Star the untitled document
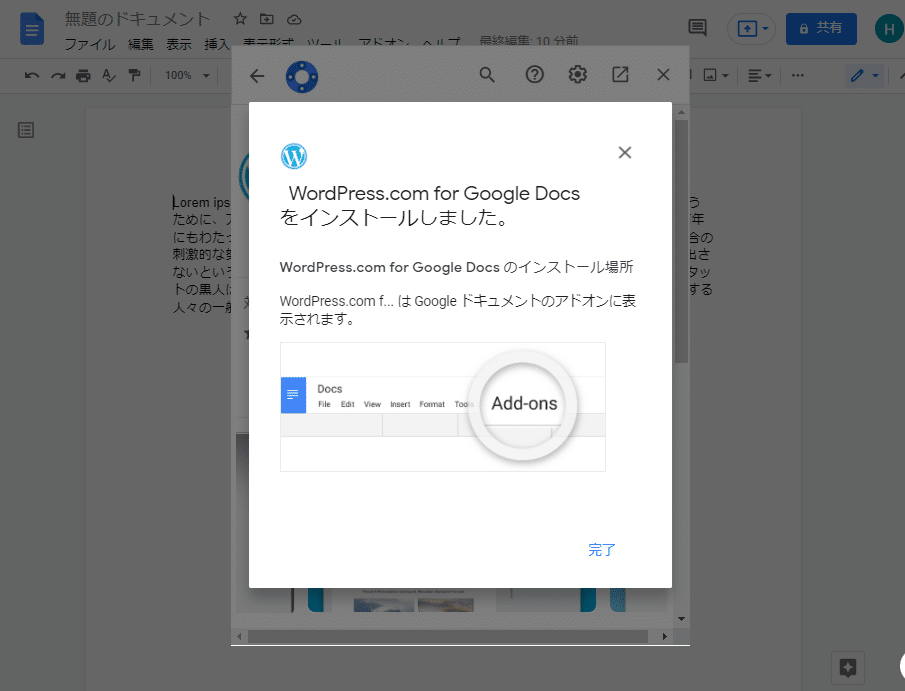Viewport: 905px width, 691px height. (x=240, y=19)
